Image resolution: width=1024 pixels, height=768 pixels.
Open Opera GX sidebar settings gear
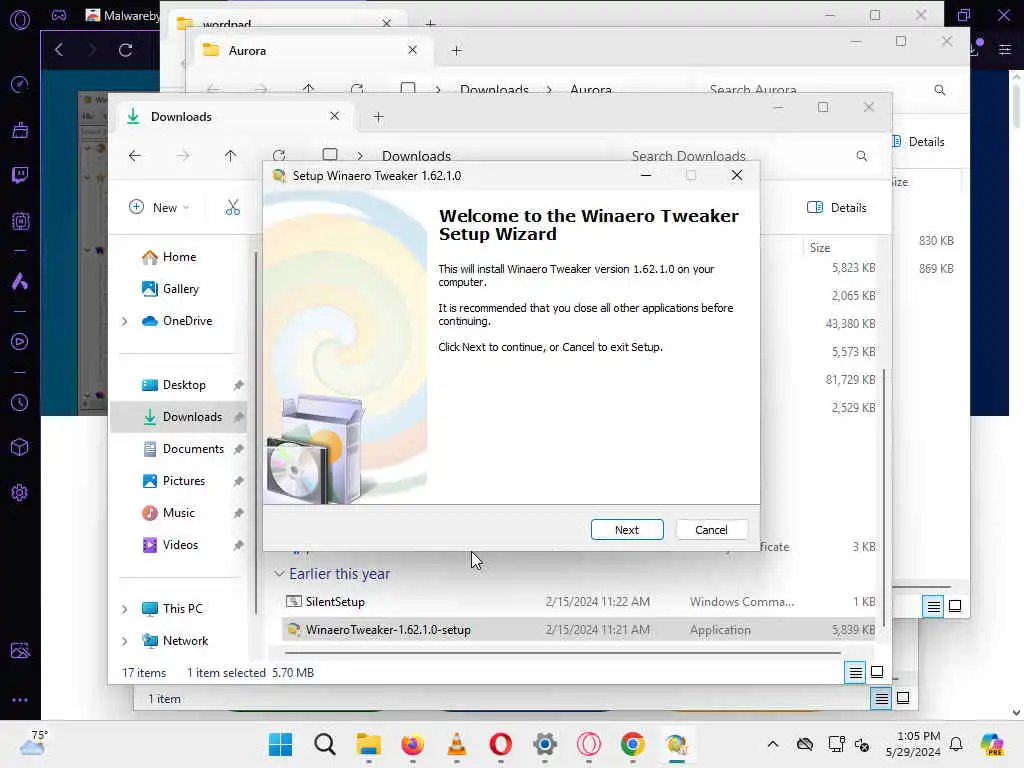tap(20, 492)
